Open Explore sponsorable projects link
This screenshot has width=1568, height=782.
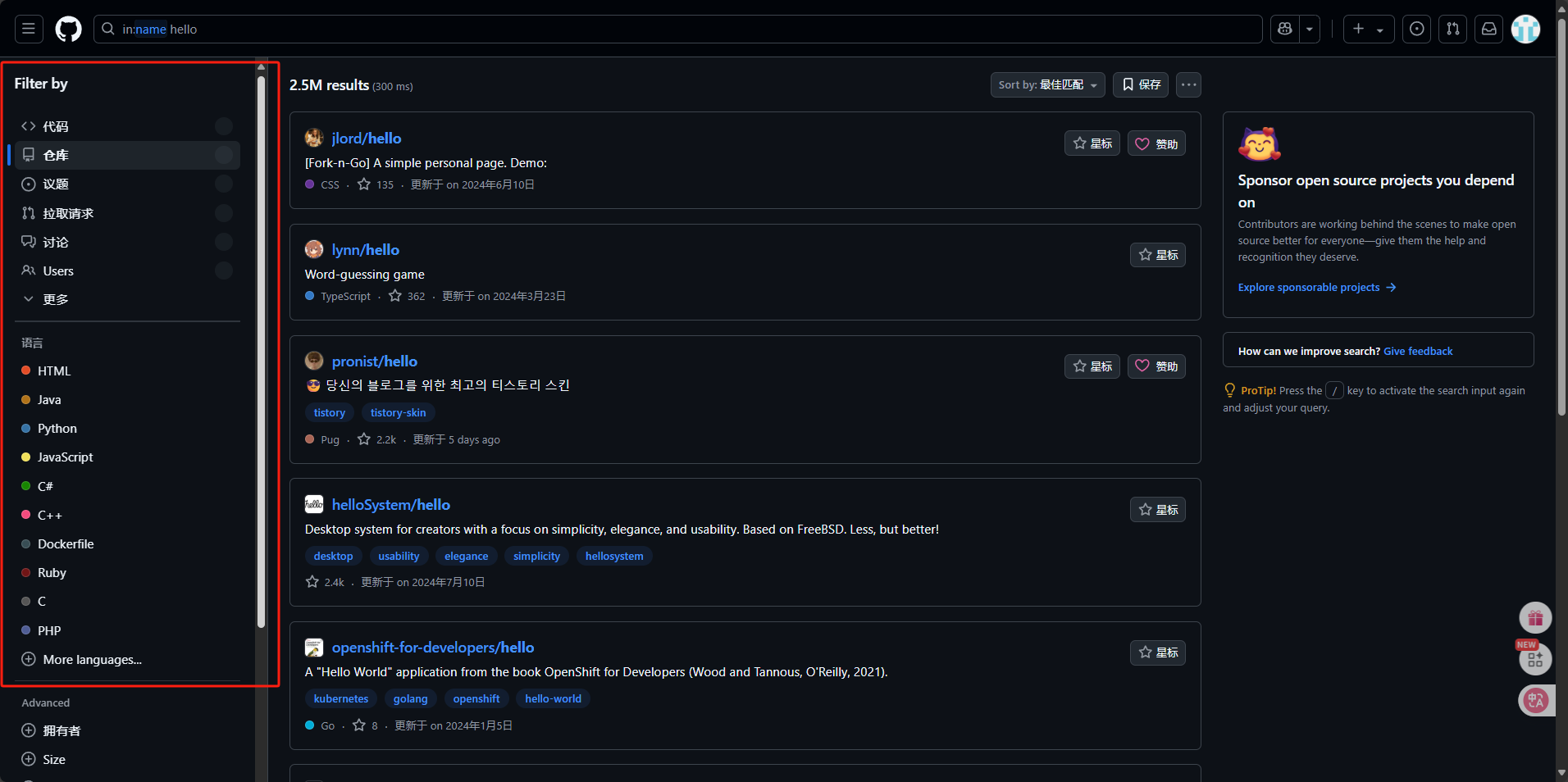[1317, 287]
